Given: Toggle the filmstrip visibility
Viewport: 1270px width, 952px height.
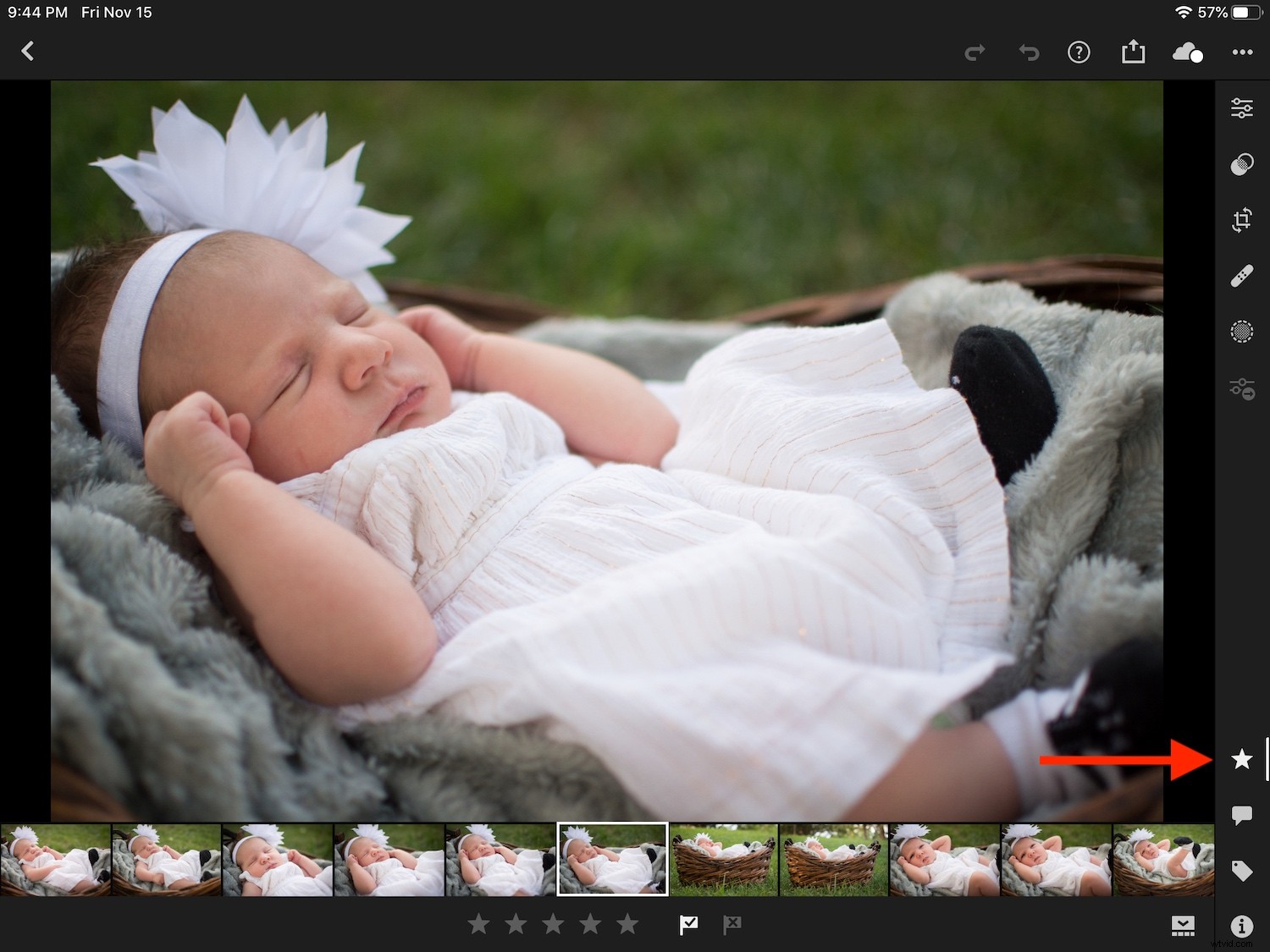Looking at the screenshot, I should point(1183,926).
